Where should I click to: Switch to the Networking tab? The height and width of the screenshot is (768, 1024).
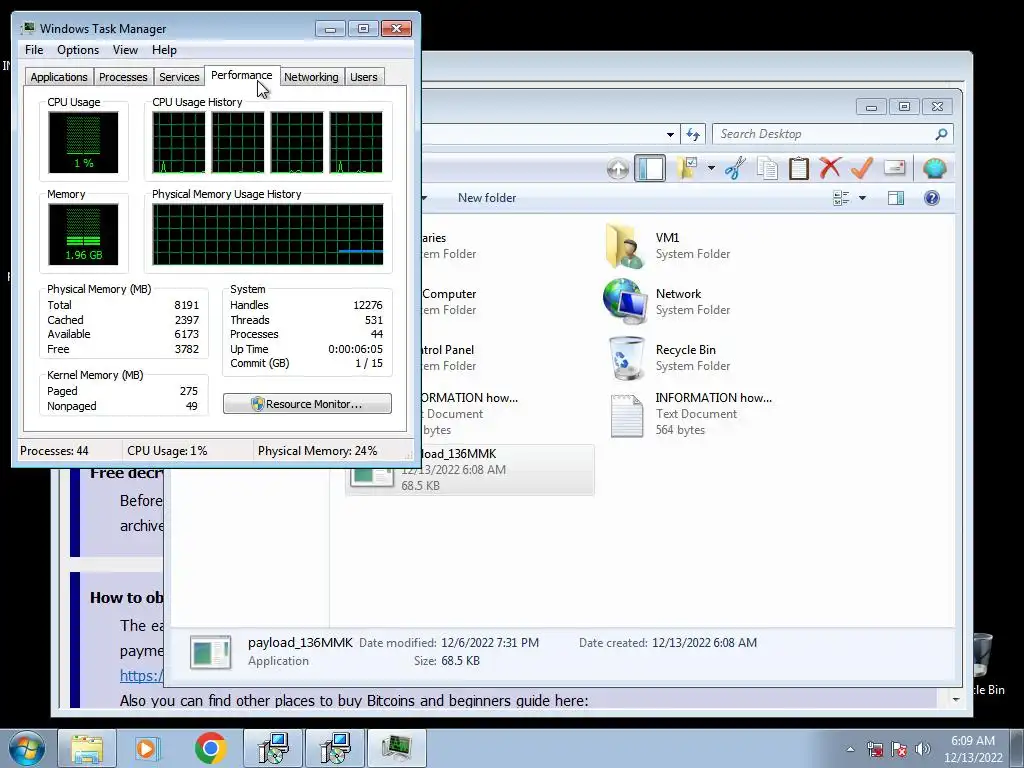click(x=311, y=77)
